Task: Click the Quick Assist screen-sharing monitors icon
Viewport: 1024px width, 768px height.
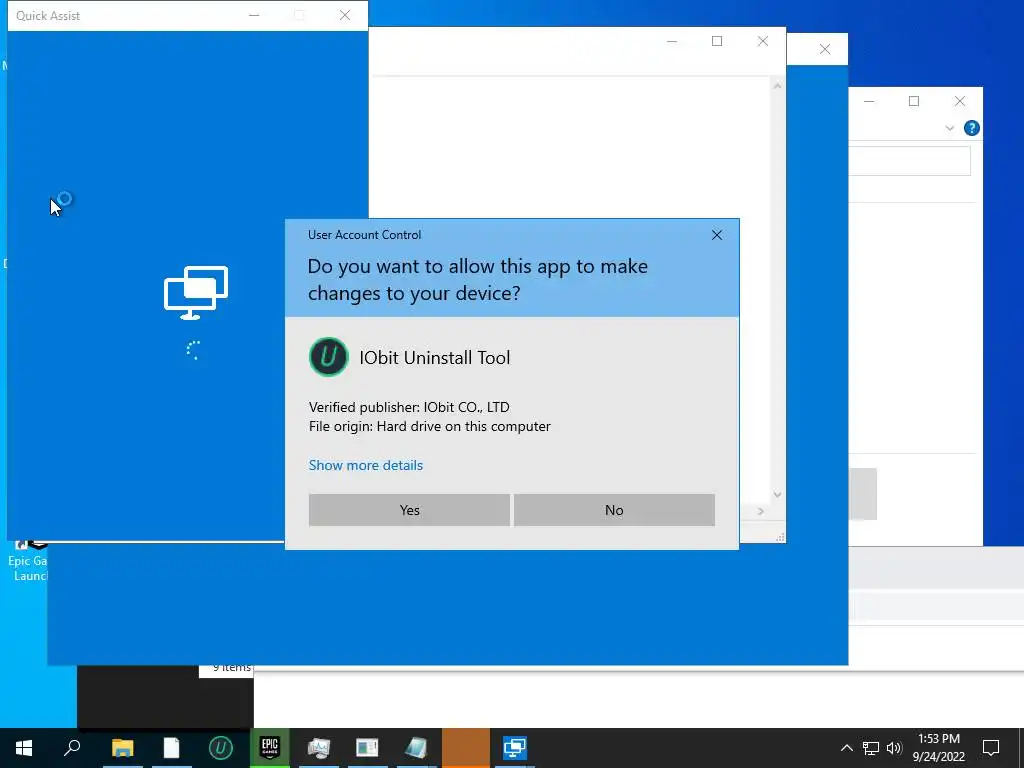Action: click(x=195, y=292)
